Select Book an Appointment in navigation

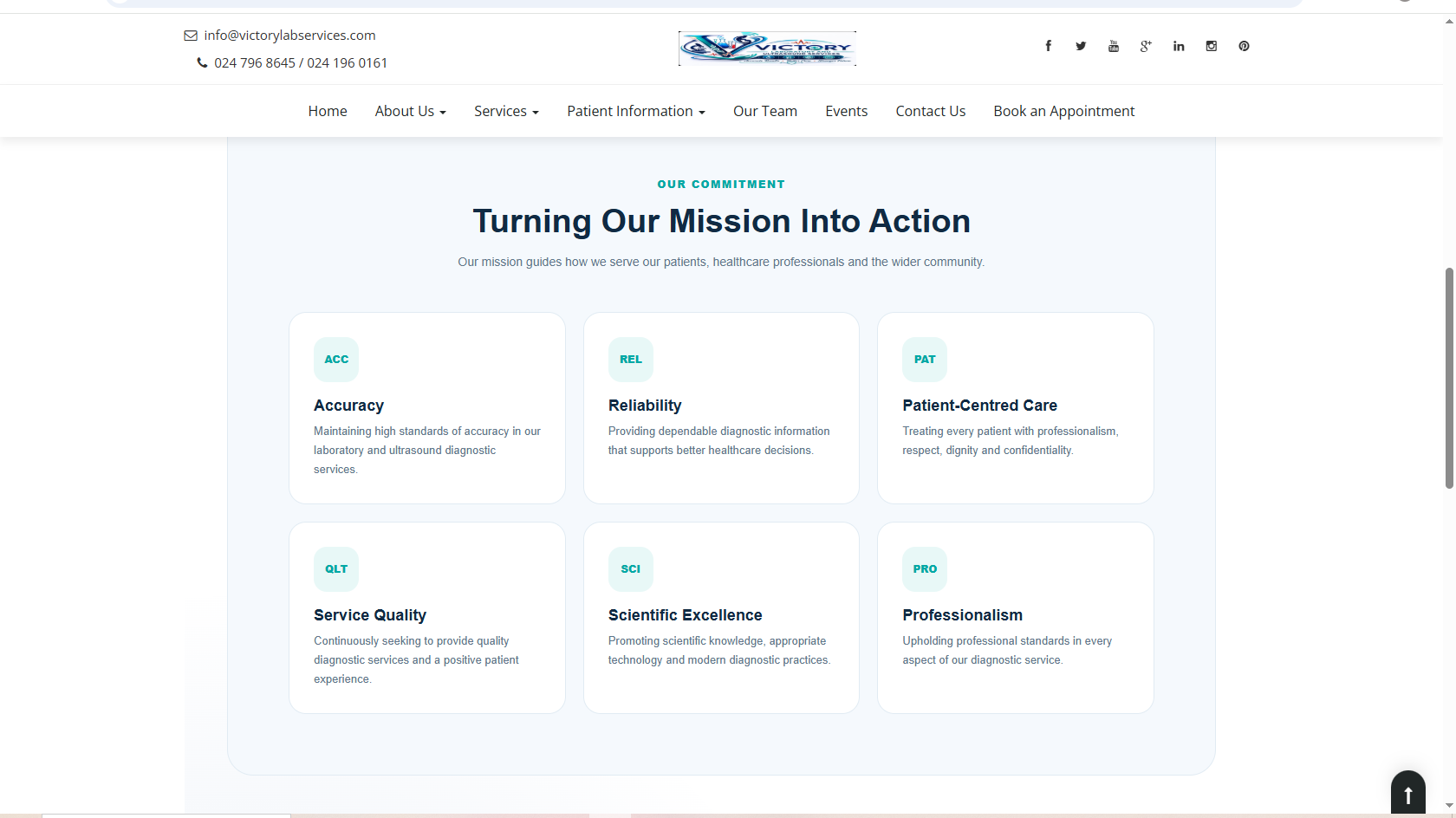pos(1064,111)
